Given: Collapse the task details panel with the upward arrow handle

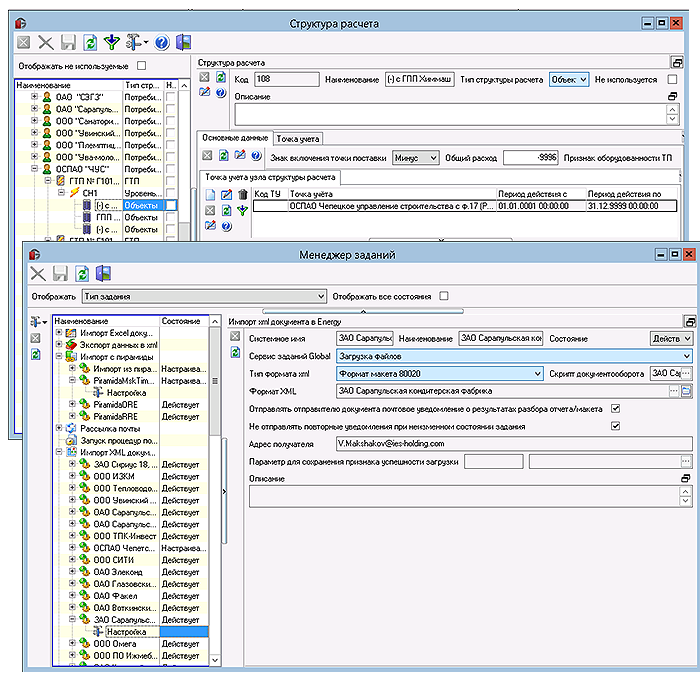Looking at the screenshot, I should pyautogui.click(x=363, y=311).
